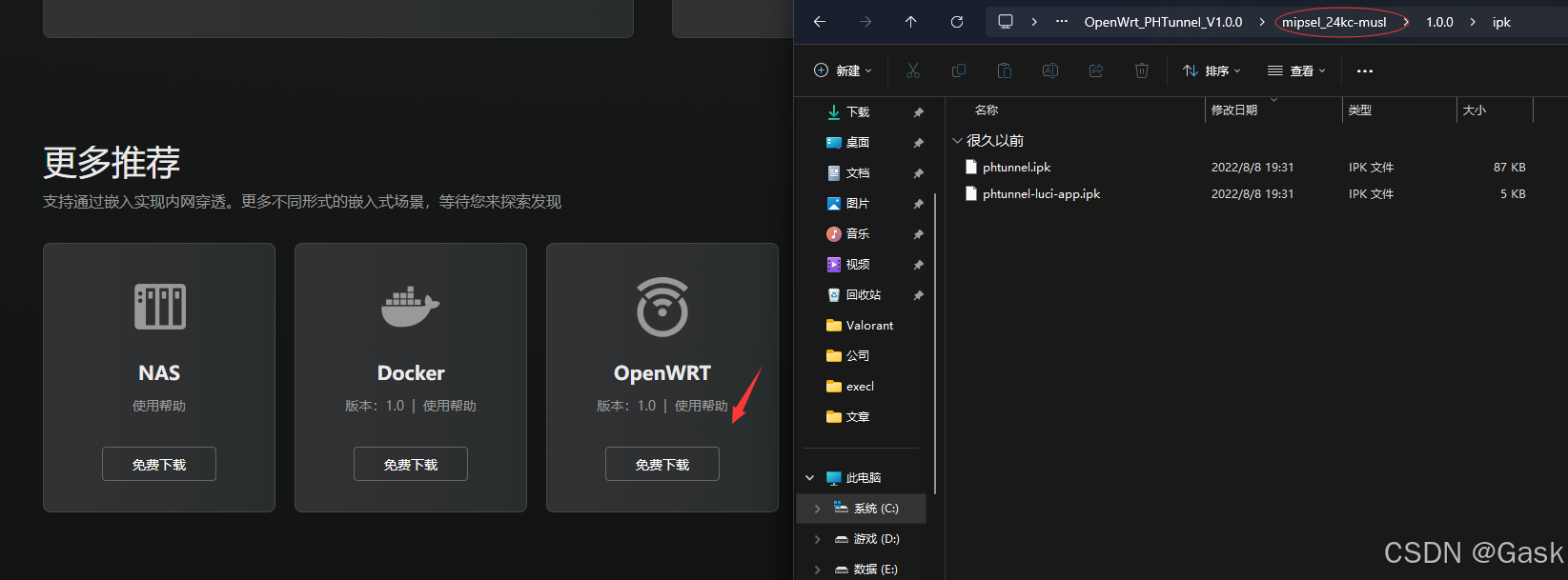The width and height of the screenshot is (1568, 580).
Task: Click 免费下载 under NAS card
Action: click(x=159, y=464)
